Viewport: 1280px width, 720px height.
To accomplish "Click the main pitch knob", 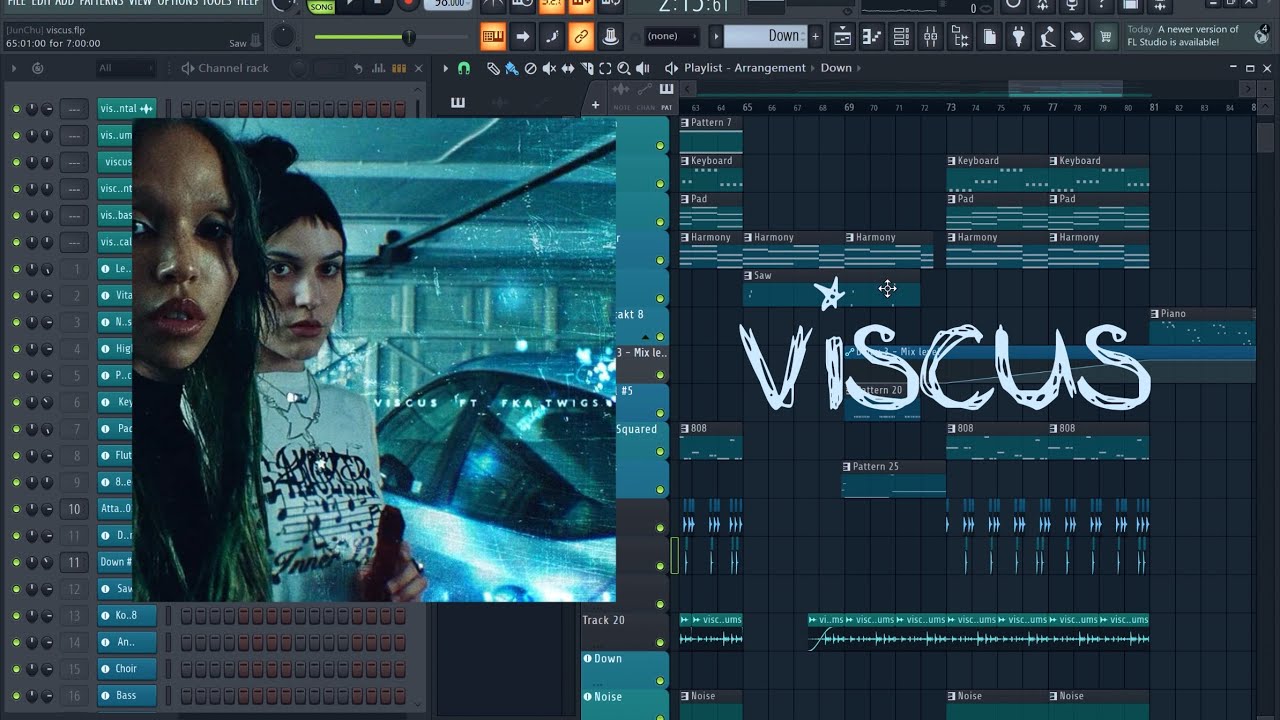I will click(x=284, y=36).
